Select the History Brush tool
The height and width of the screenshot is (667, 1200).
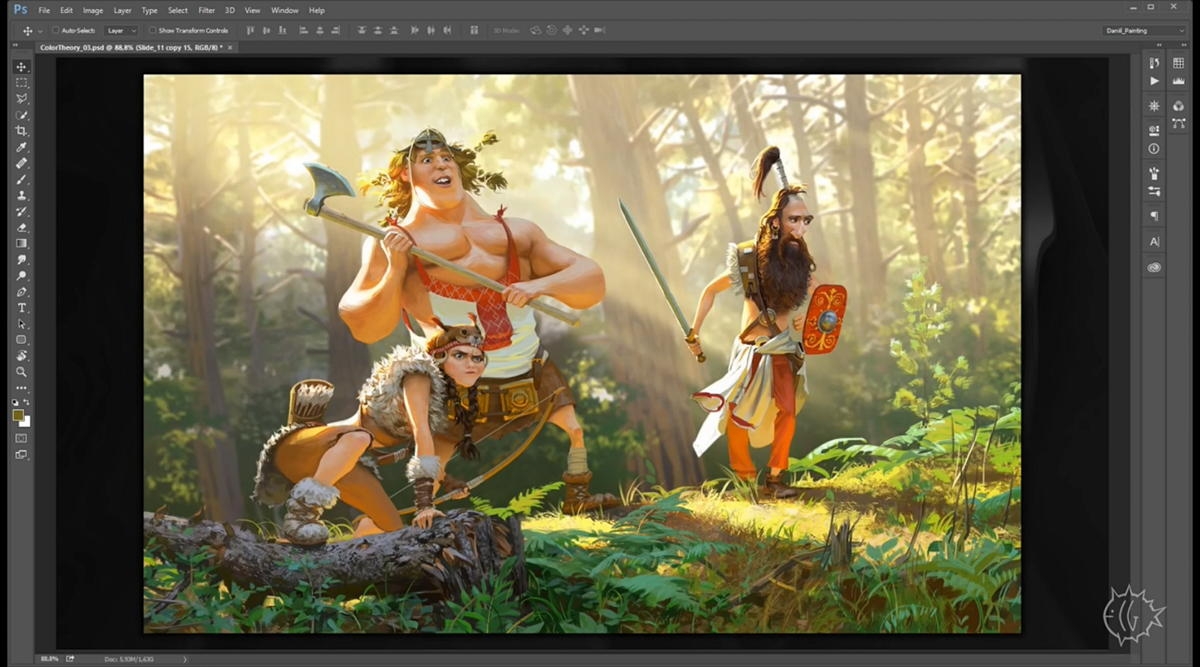[21, 211]
